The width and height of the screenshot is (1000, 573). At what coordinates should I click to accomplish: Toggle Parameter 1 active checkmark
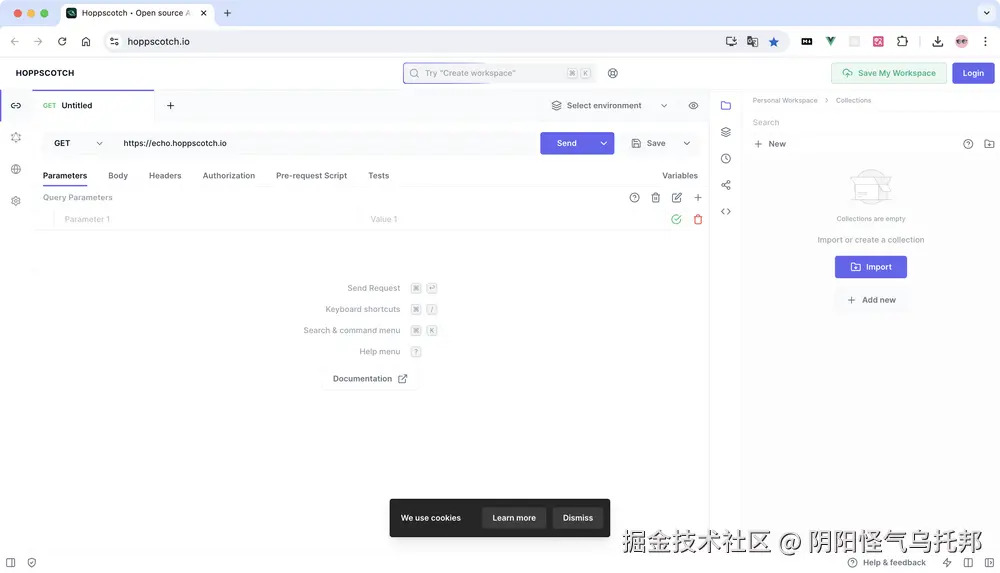(x=676, y=220)
